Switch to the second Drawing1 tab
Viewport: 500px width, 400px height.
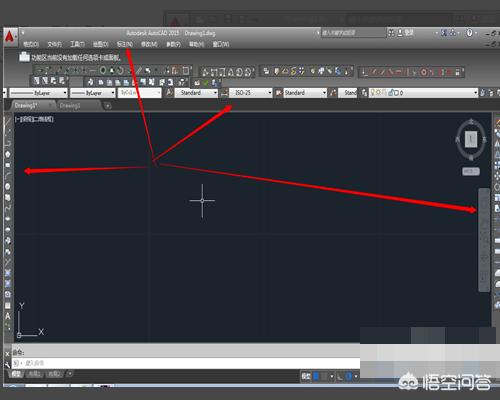point(70,106)
